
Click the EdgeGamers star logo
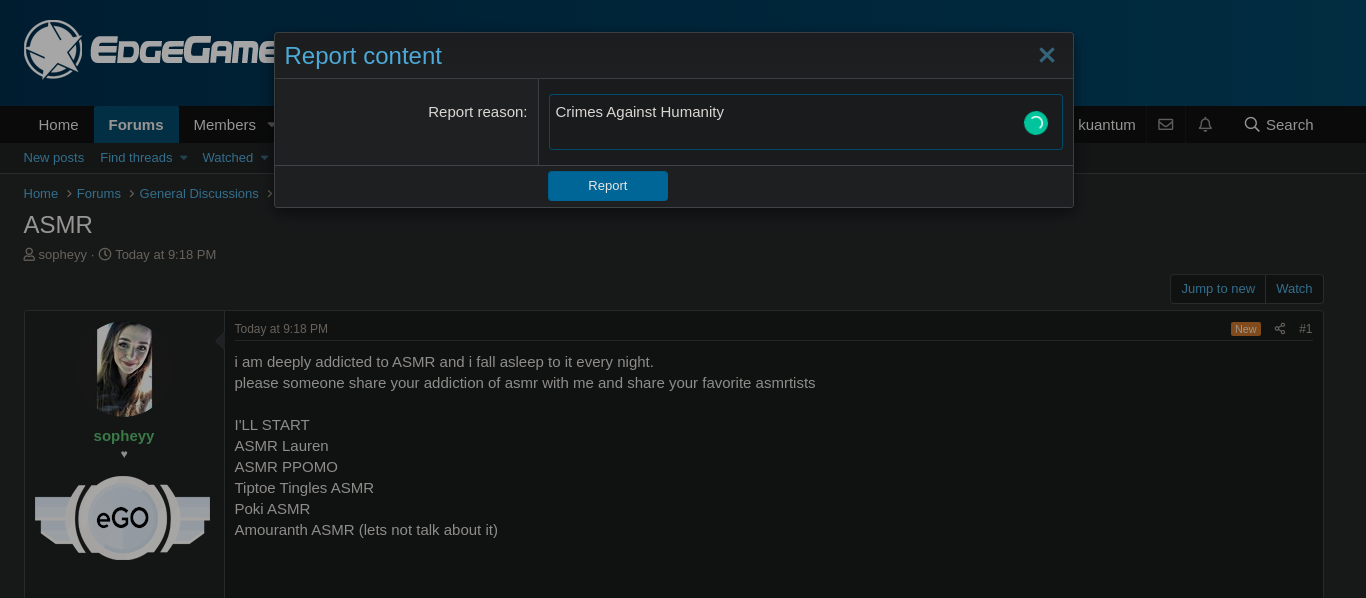(53, 50)
